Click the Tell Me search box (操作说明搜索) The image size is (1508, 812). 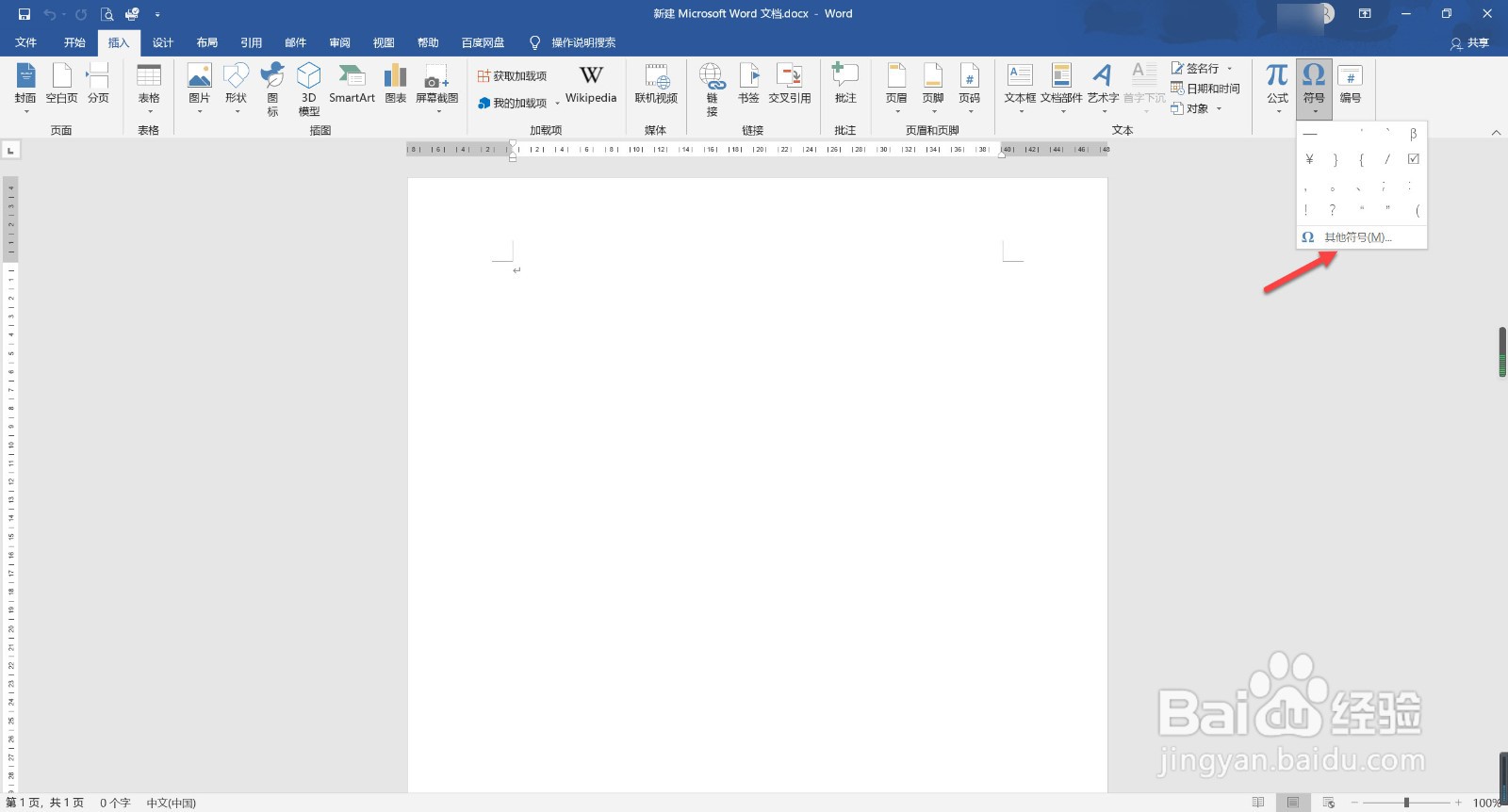click(x=573, y=42)
